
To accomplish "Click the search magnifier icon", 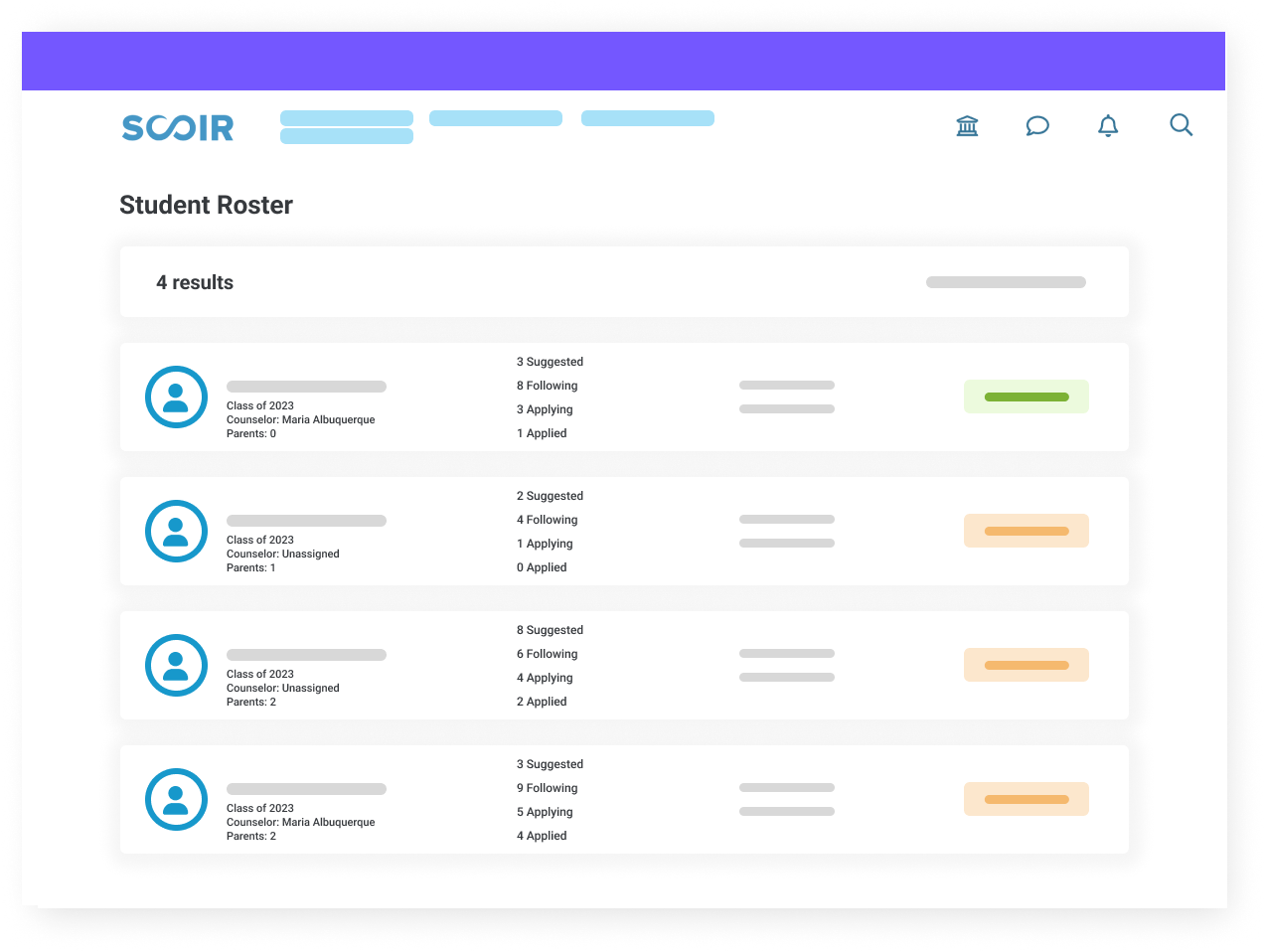I will pos(1181,125).
